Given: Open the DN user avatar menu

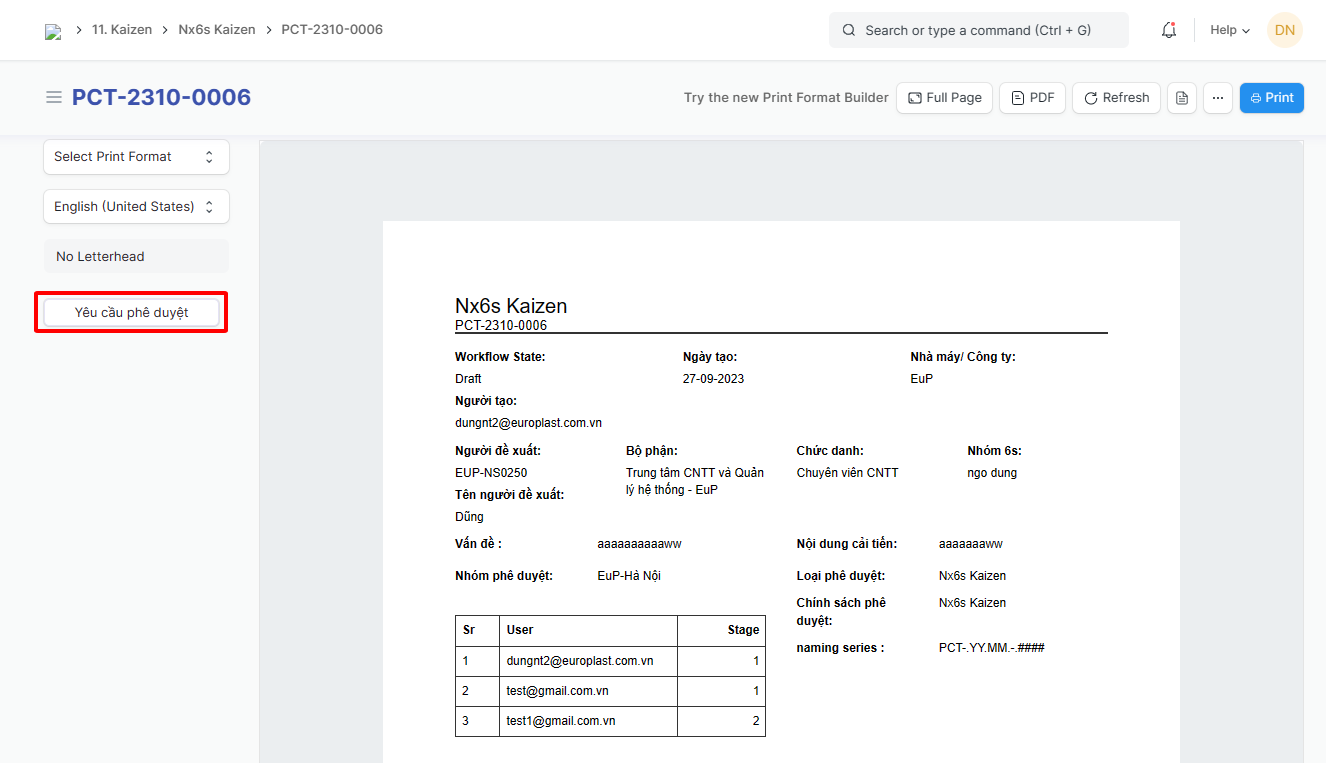Looking at the screenshot, I should pos(1284,30).
